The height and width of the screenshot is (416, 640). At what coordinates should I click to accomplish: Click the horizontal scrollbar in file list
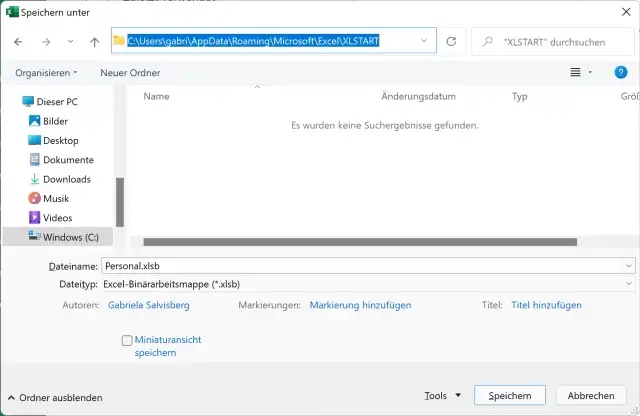pos(360,241)
